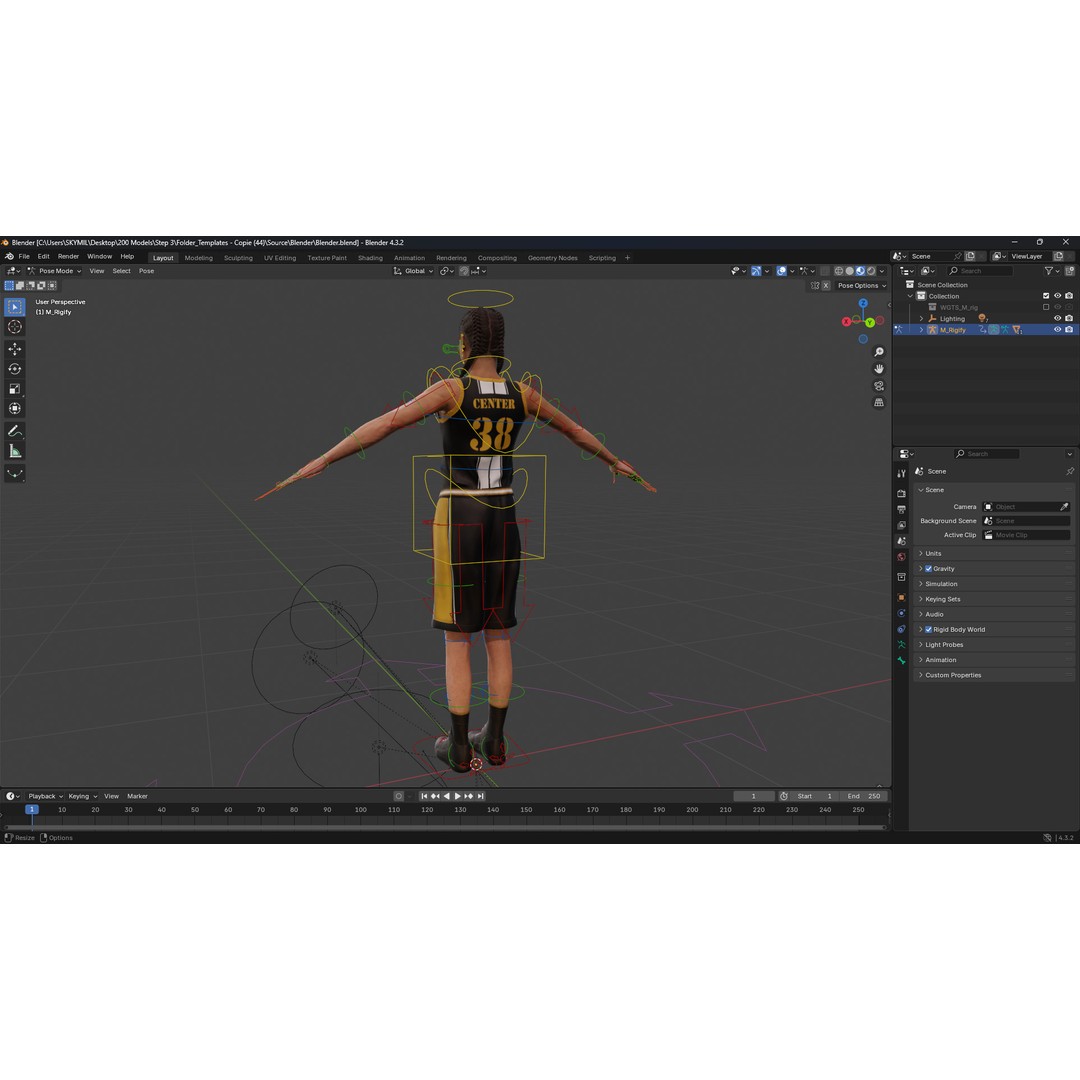Select the Select Box tool
The width and height of the screenshot is (1080, 1080).
click(x=14, y=307)
